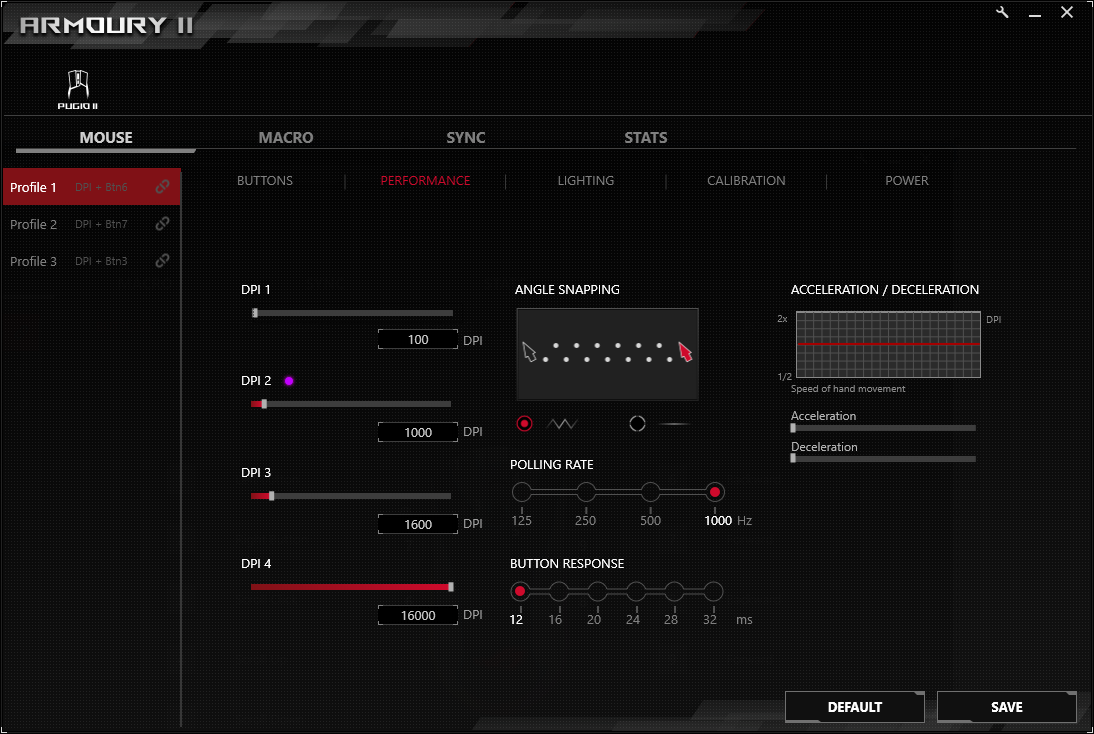Set button response to 24 ms
This screenshot has width=1094, height=734.
(636, 592)
